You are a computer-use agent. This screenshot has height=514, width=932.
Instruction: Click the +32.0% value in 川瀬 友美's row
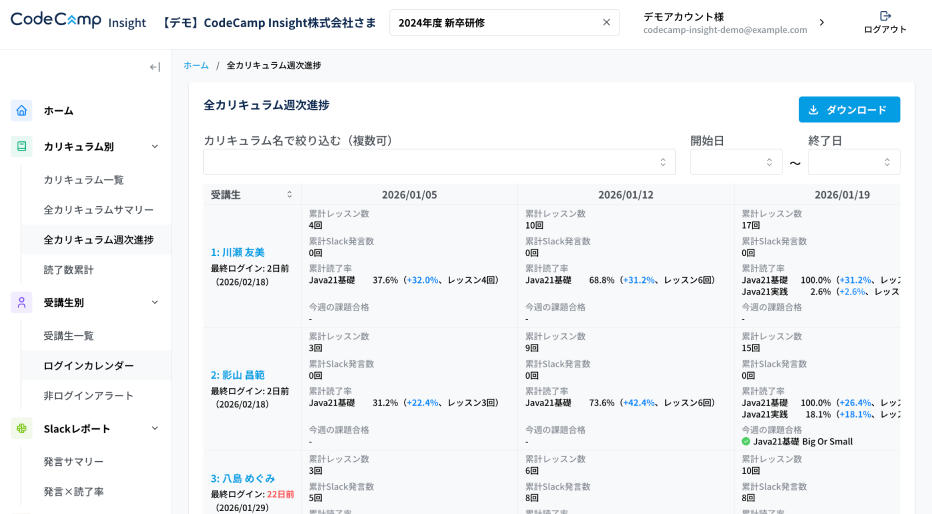coord(422,280)
